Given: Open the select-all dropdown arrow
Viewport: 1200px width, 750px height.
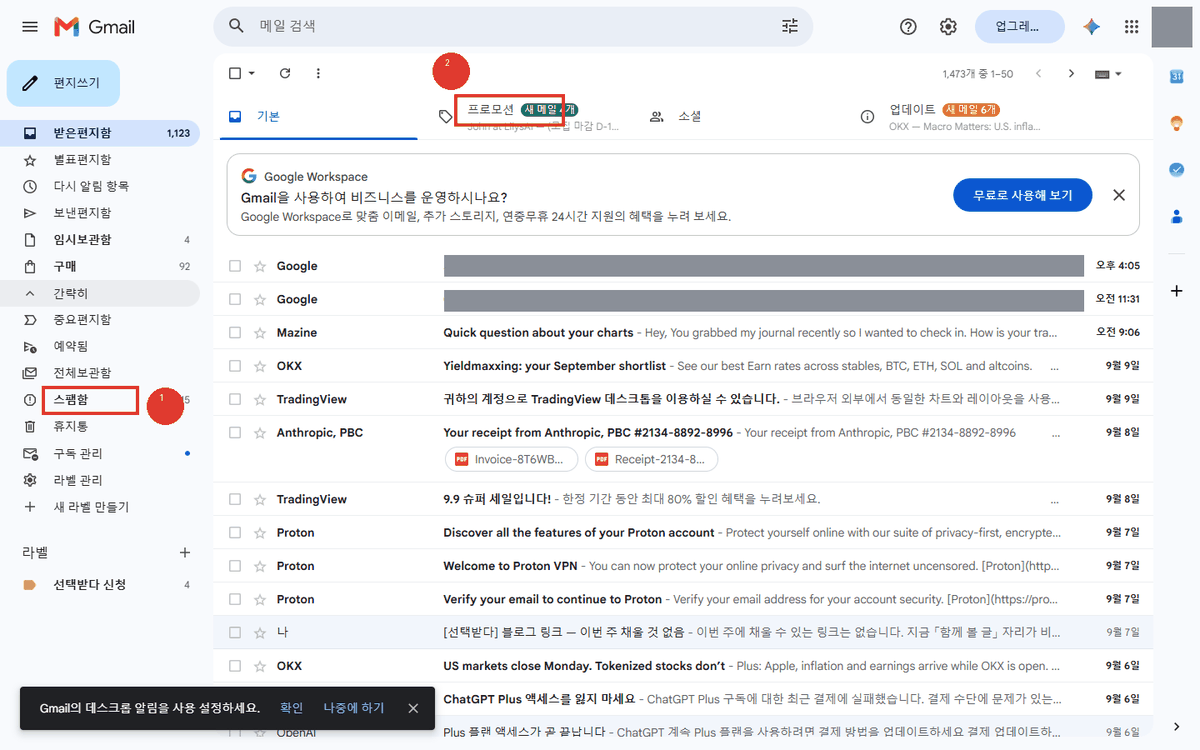Looking at the screenshot, I should click(x=252, y=73).
